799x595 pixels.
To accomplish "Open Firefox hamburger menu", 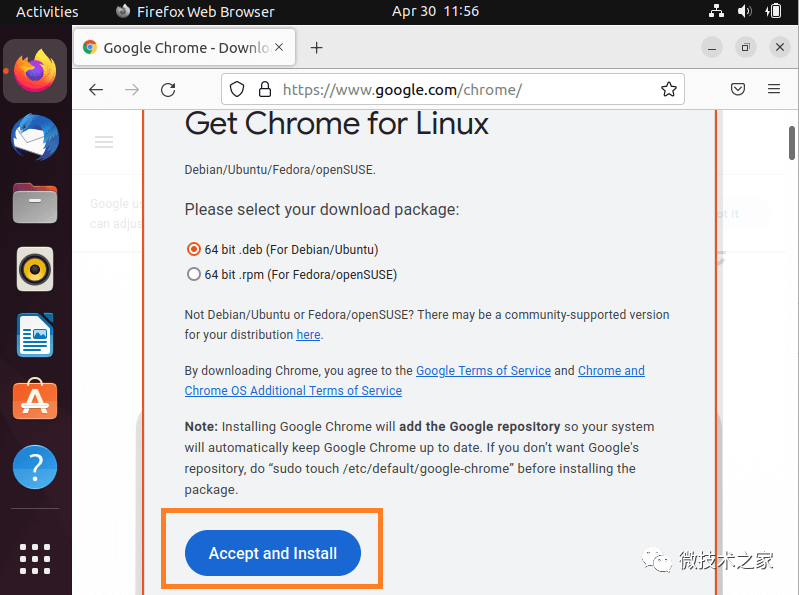I will point(774,89).
